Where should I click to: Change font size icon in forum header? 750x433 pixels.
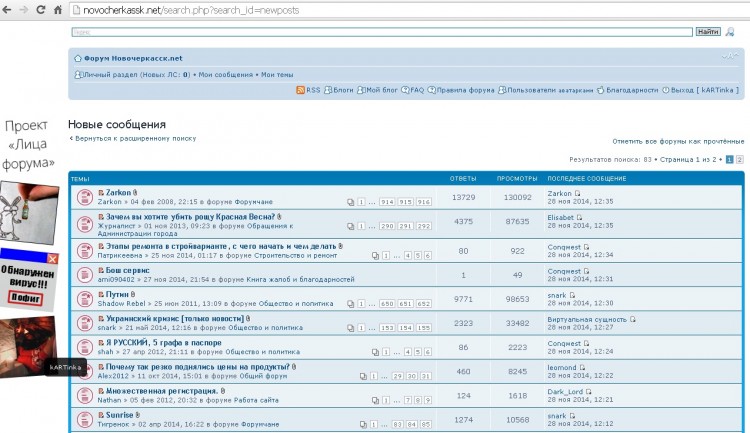730,56
